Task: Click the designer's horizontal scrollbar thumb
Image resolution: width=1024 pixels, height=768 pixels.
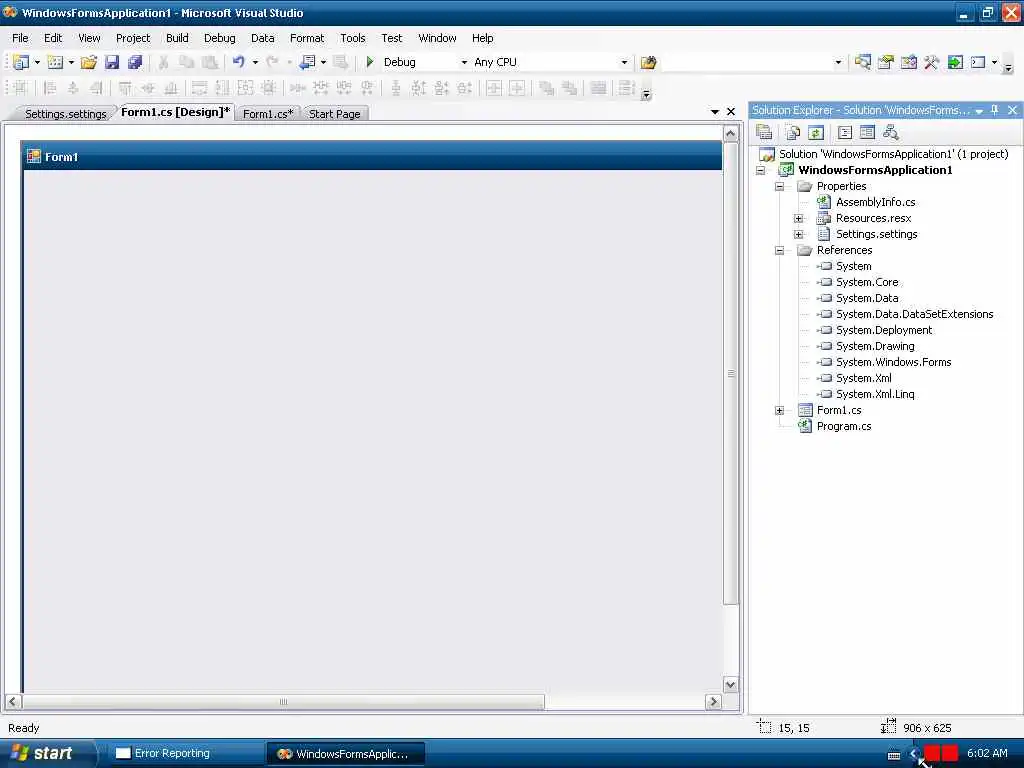Action: click(283, 702)
